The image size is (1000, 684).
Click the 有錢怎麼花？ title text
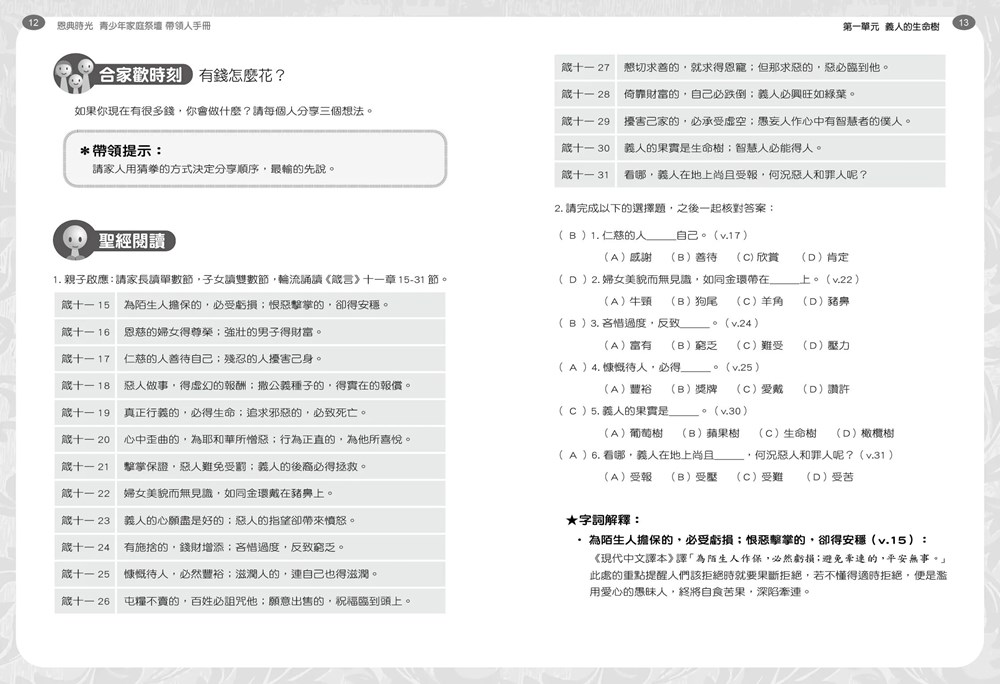[x=243, y=76]
